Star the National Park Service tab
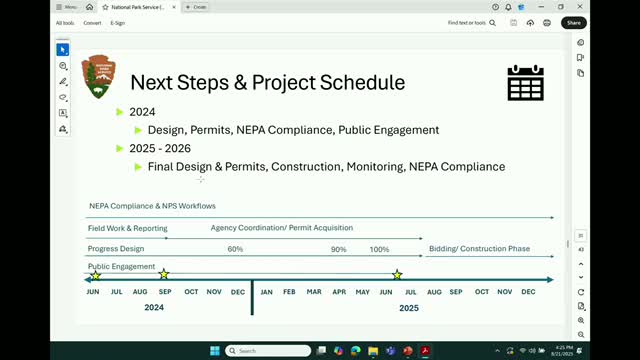Screen dimensions: 640x360 click(105, 7)
